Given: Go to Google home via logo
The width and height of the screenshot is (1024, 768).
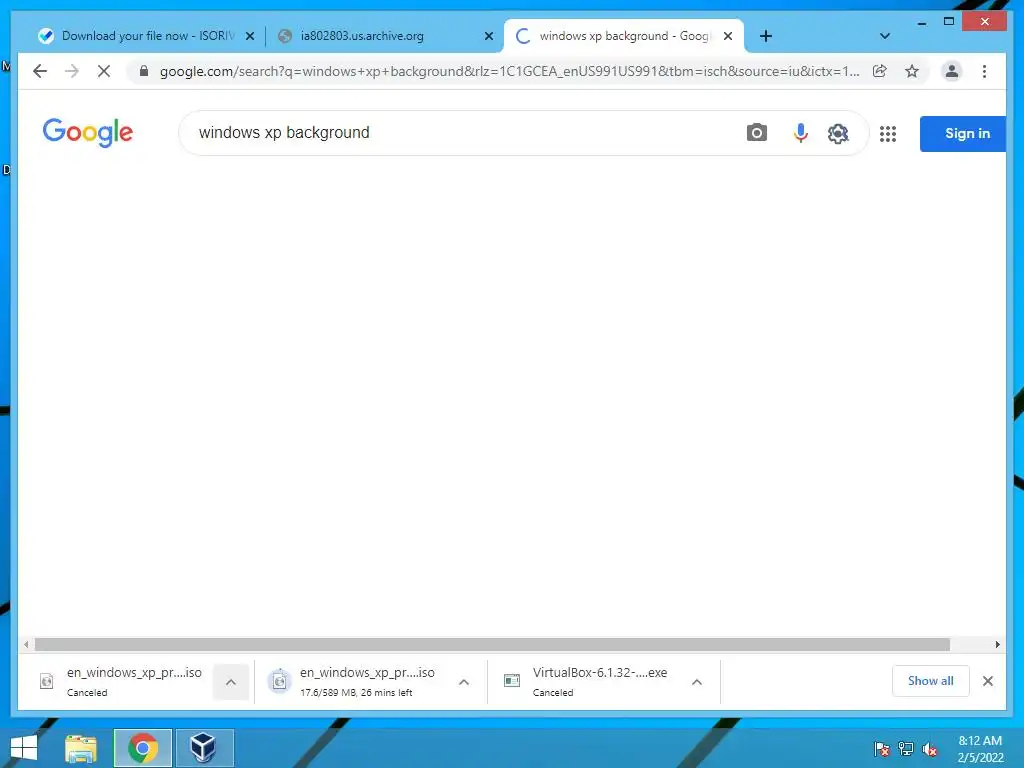Looking at the screenshot, I should 88,133.
